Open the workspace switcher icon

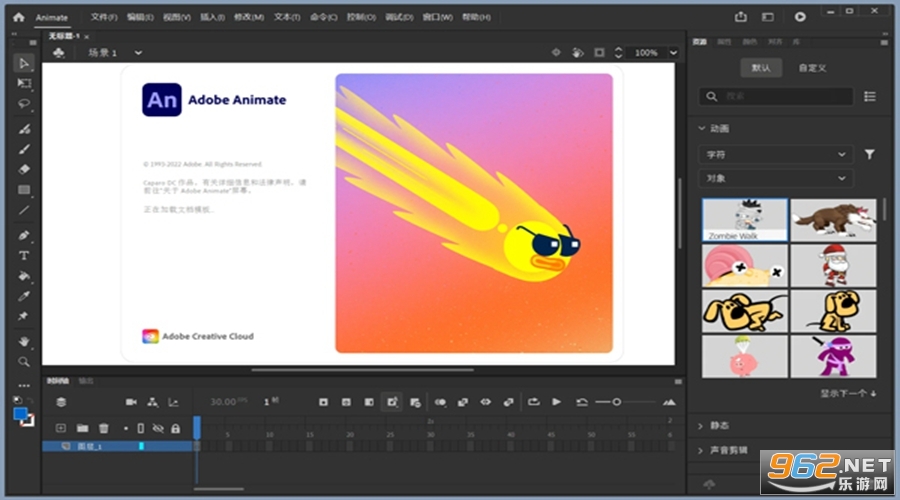[768, 17]
